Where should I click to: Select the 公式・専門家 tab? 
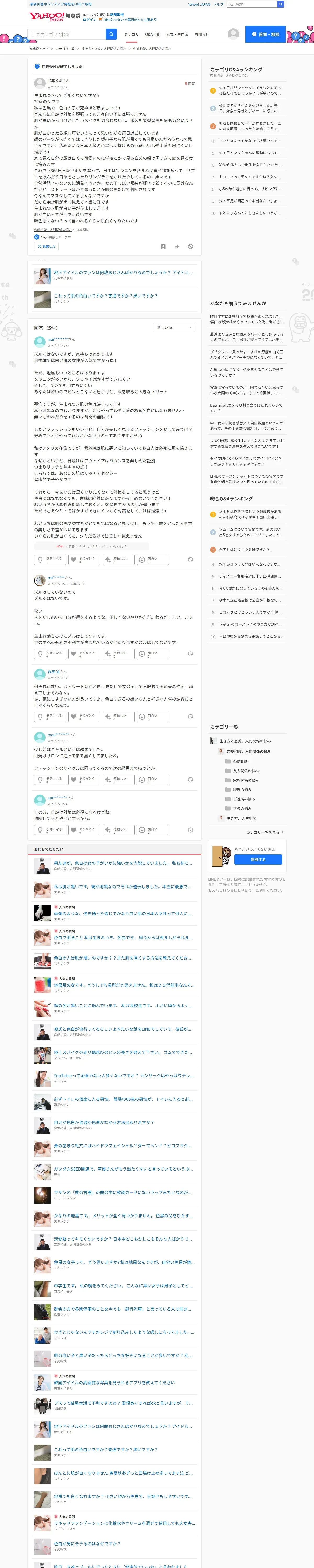pos(177,35)
